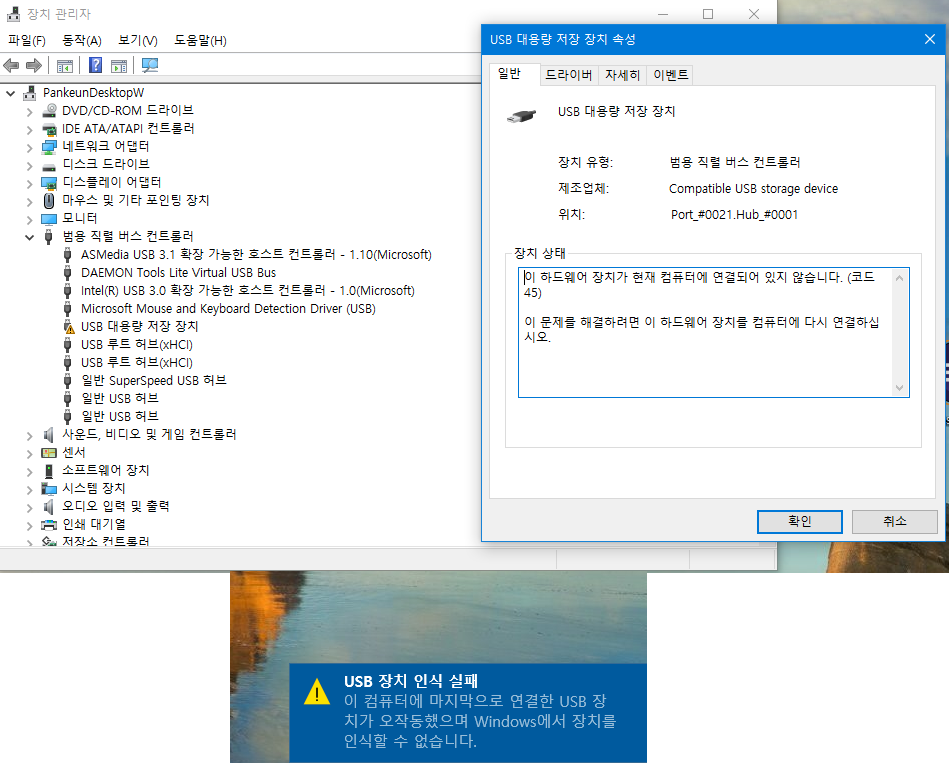Close the USB 대용량 저장 장치 속성 dialog
Screen dimensions: 949x763
(930, 39)
